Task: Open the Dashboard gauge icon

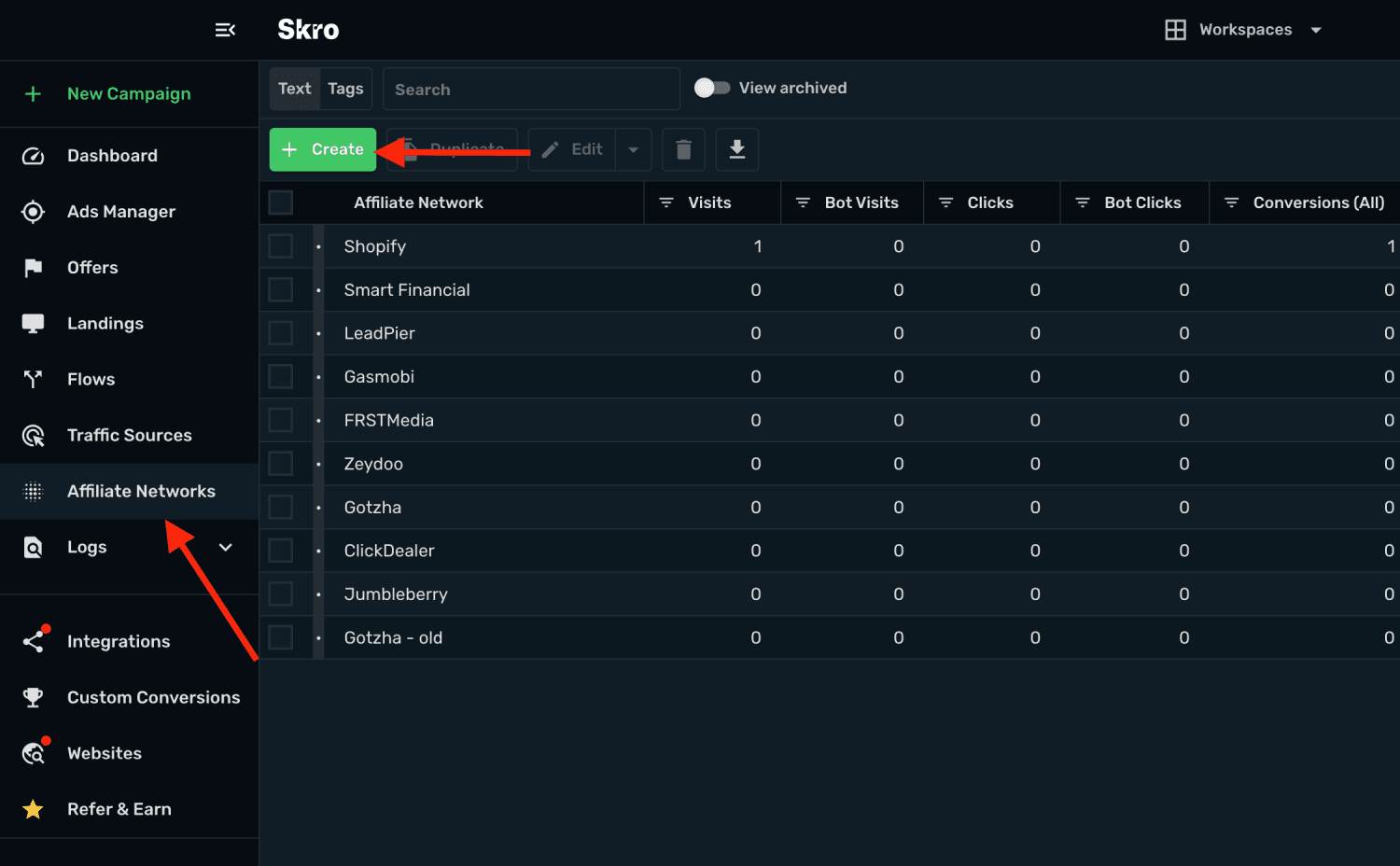Action: click(33, 156)
